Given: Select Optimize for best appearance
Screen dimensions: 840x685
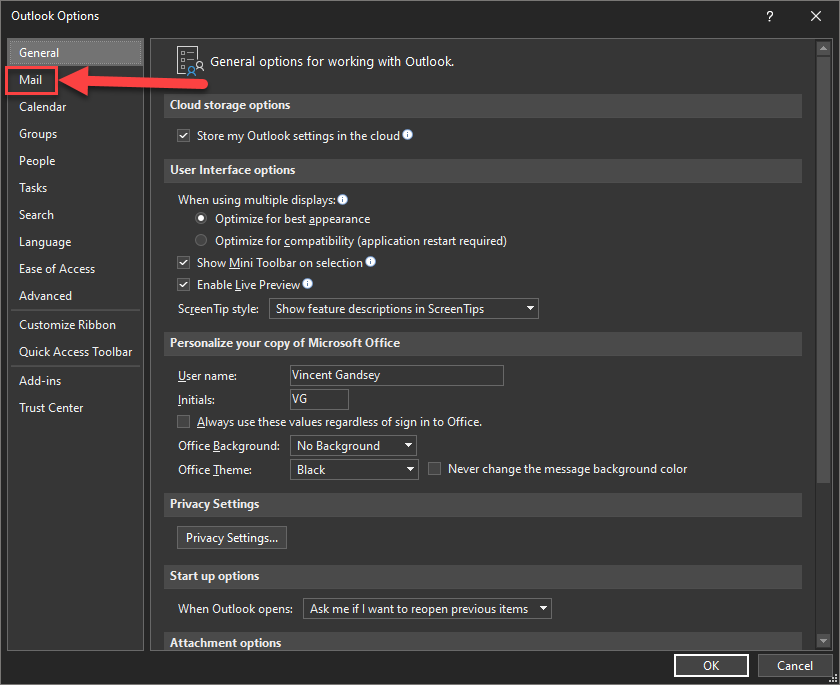Looking at the screenshot, I should [x=201, y=219].
